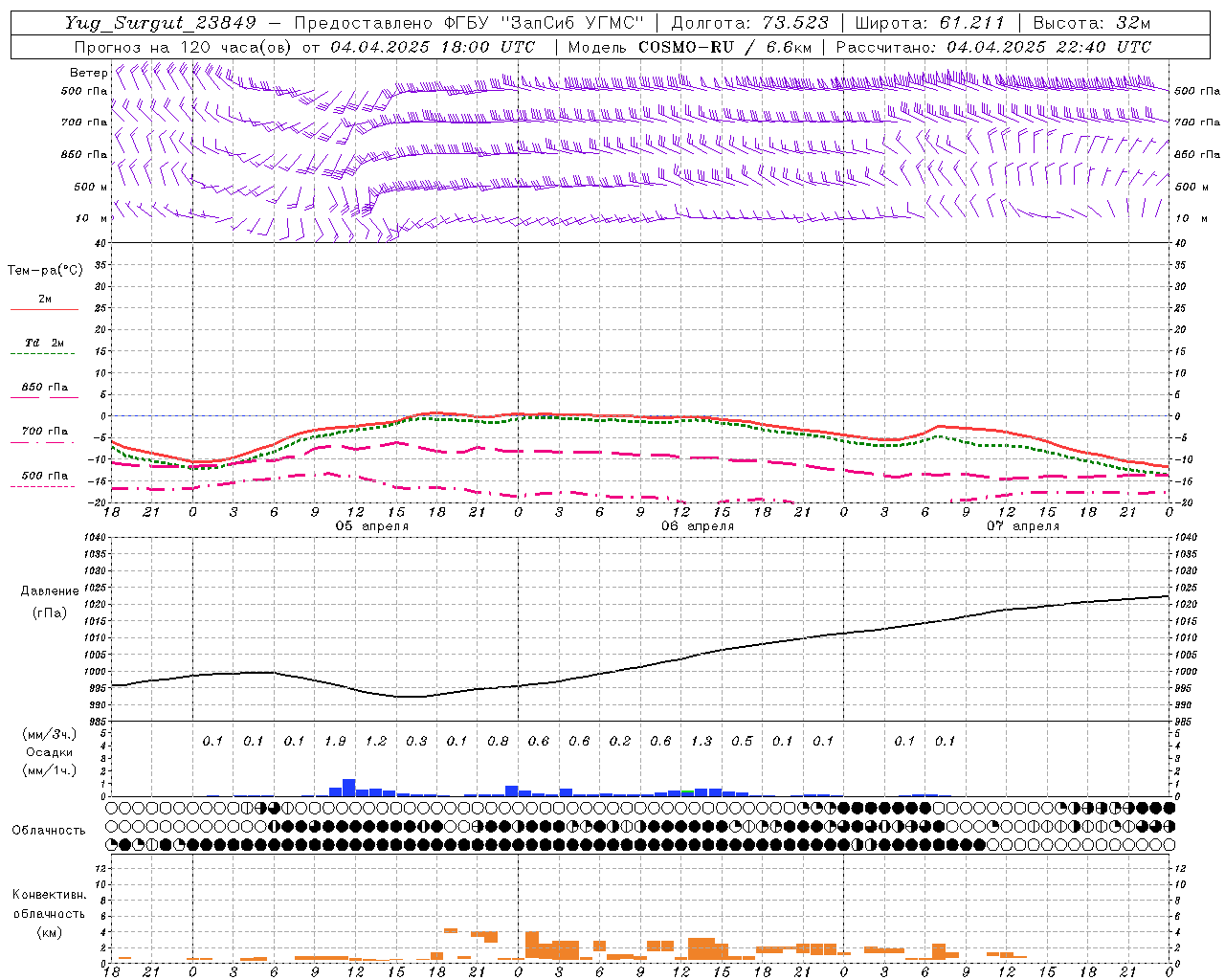Viewport: 1225px width, 980px height.
Task: Click the '06 апреля' date label
Action: point(698,526)
